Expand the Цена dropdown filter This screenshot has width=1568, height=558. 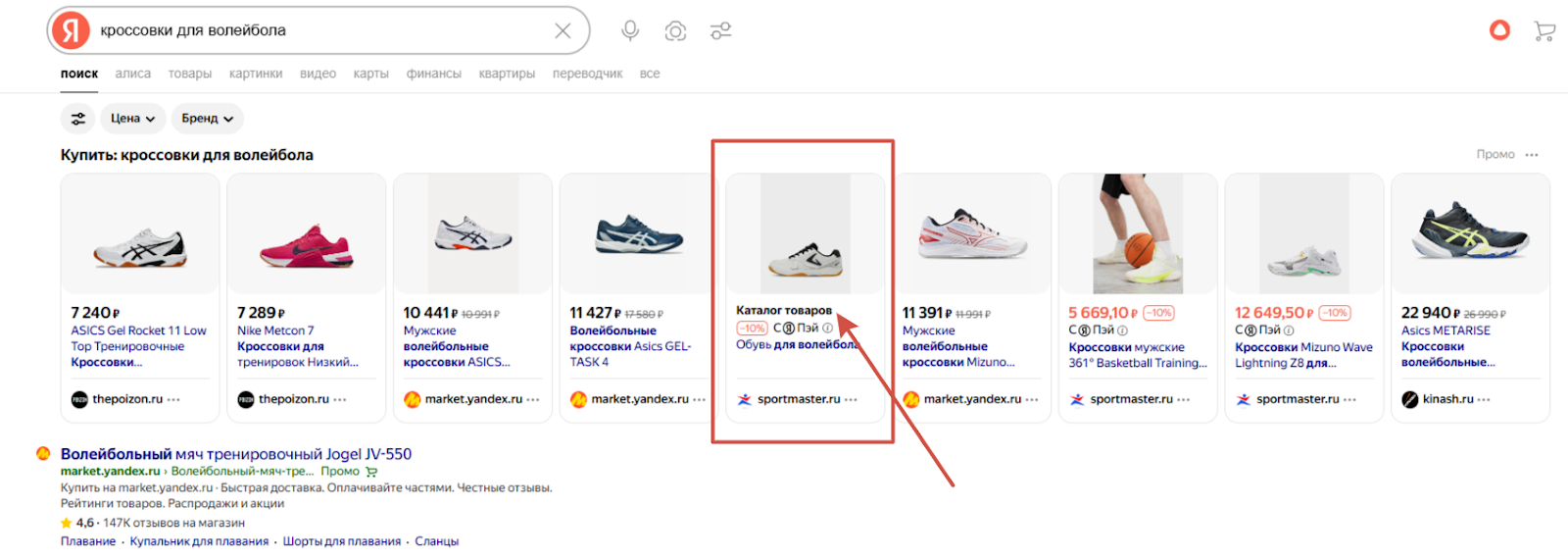(x=132, y=119)
